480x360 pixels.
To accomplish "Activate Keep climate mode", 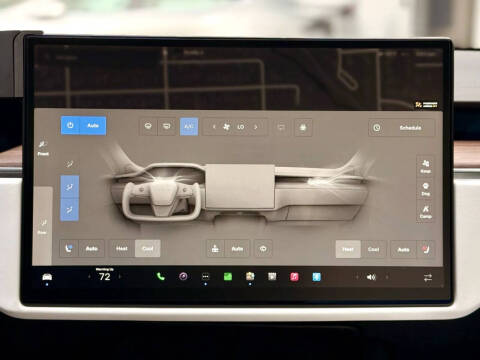I will coord(425,166).
